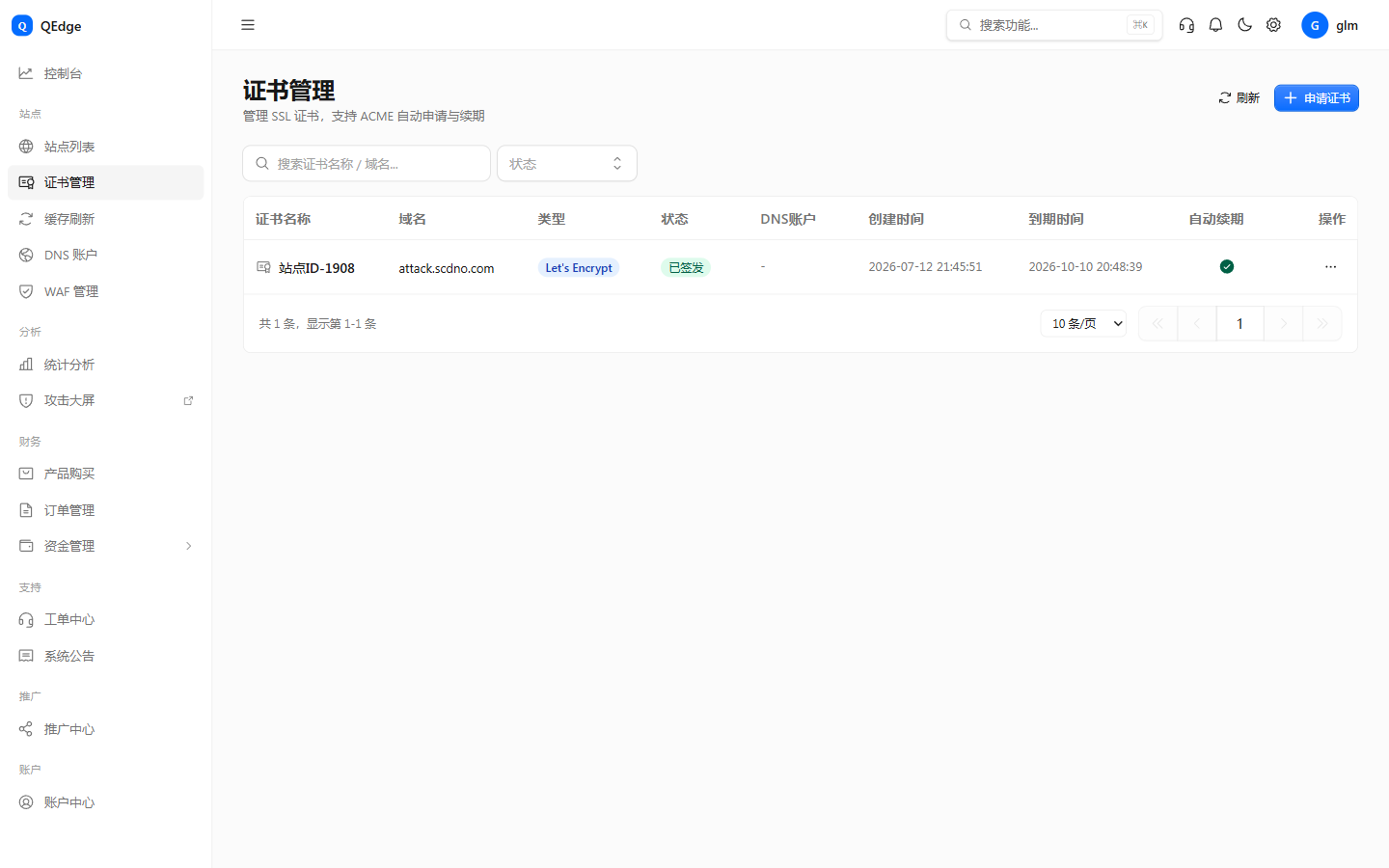
Task: Go to next page arrow
Action: tap(1284, 324)
